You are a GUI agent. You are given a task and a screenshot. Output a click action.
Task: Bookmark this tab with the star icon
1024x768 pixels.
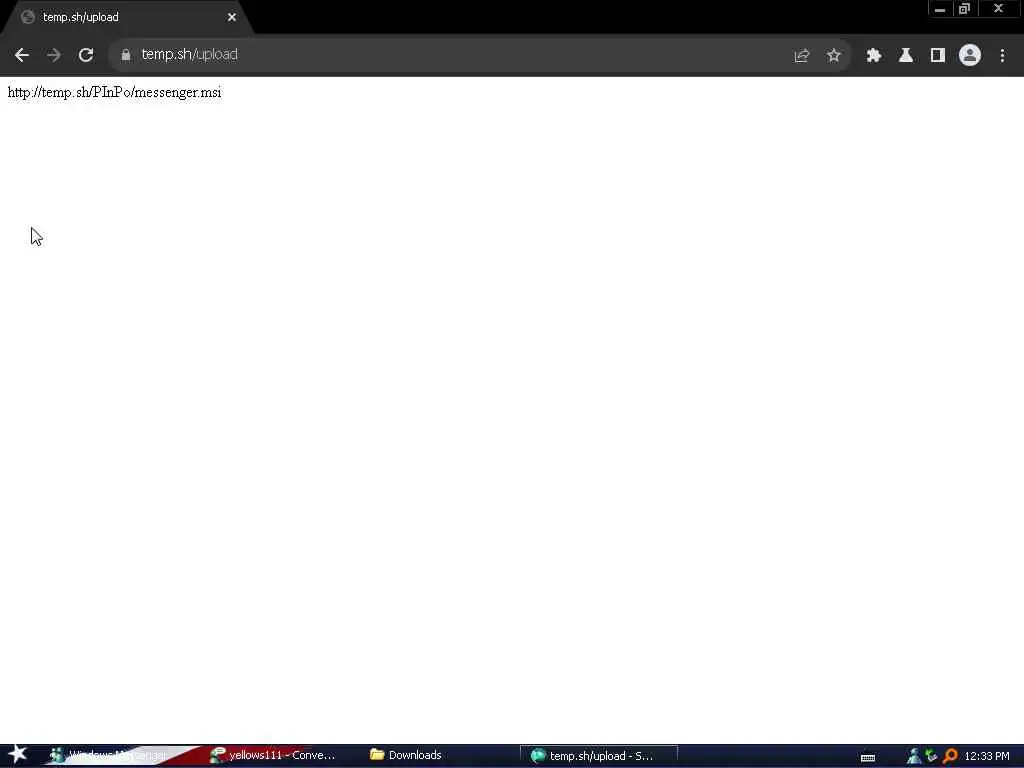point(833,56)
